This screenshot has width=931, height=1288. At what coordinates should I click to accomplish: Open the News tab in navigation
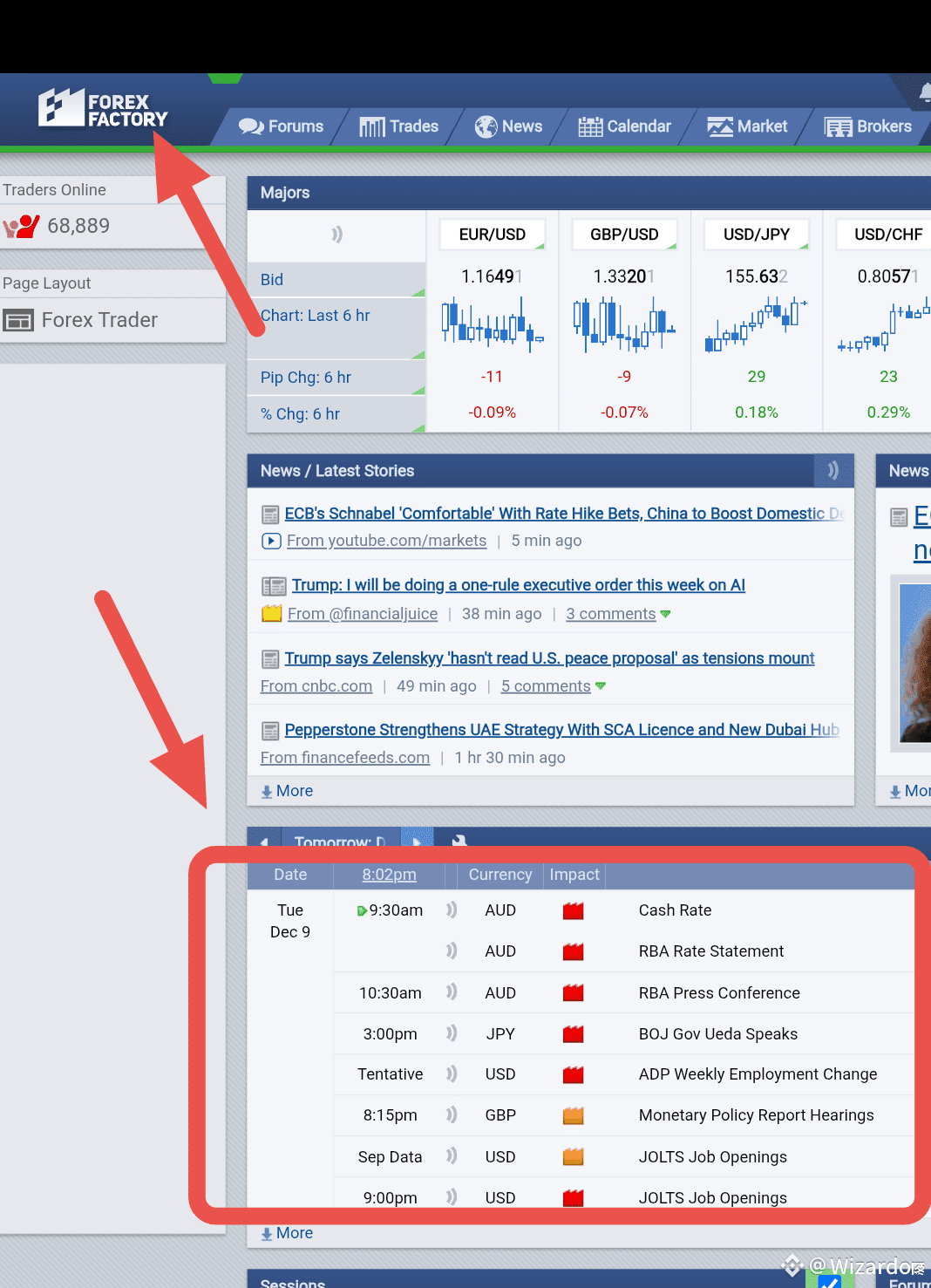[508, 126]
